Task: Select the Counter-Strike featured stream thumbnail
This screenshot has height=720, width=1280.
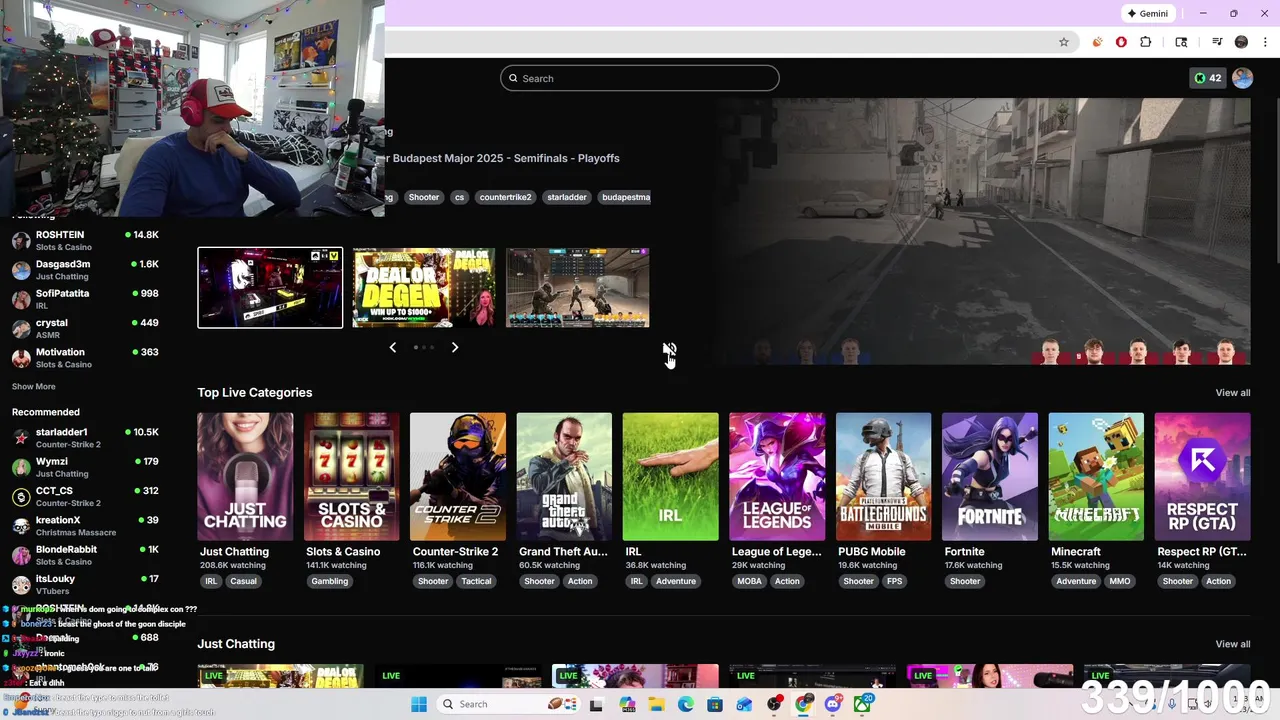Action: [578, 288]
